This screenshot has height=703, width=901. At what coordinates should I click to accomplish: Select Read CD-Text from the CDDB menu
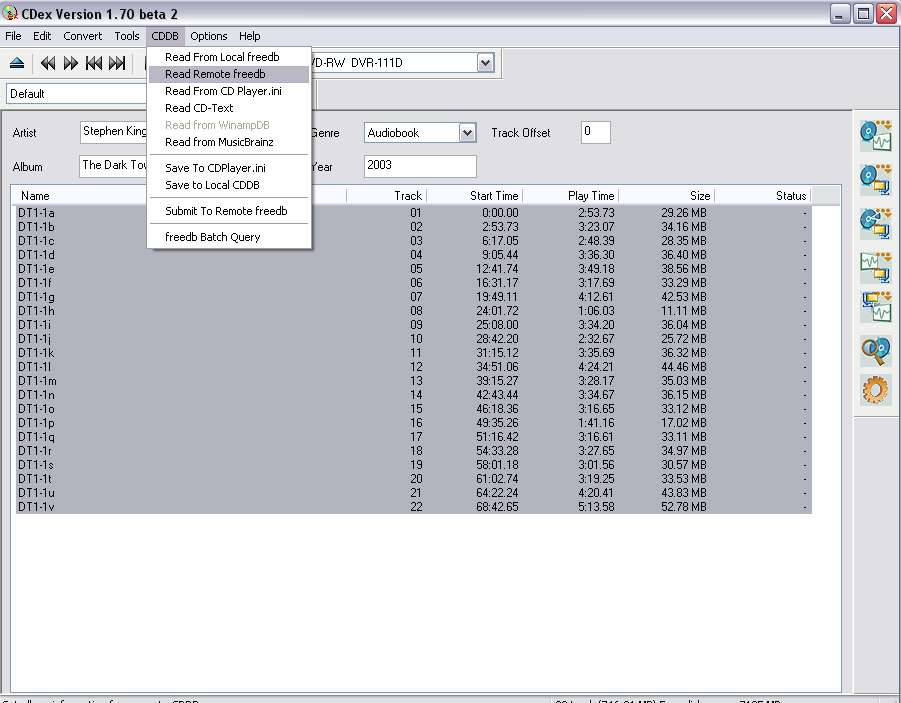click(229, 108)
